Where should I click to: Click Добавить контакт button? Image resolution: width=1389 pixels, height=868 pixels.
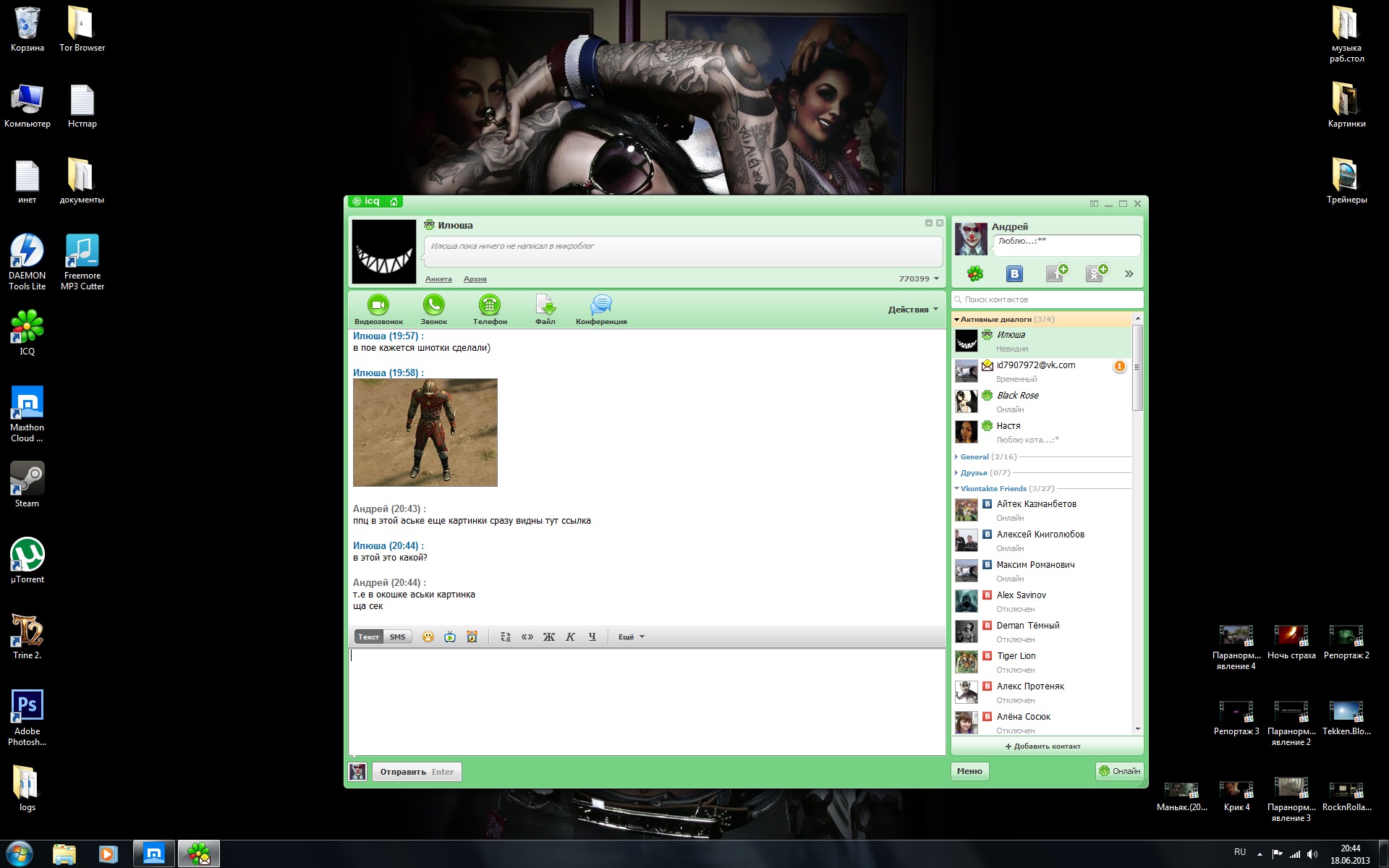click(1047, 746)
